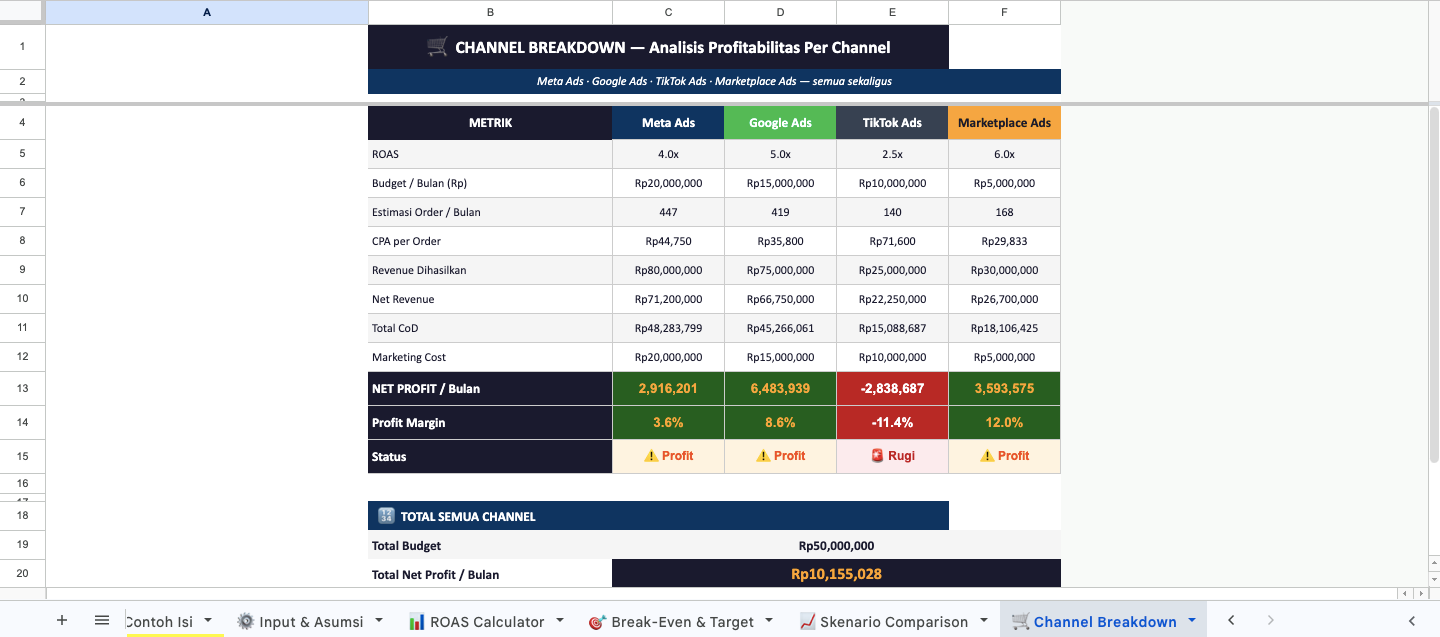
Task: Select column A header
Action: [x=207, y=12]
